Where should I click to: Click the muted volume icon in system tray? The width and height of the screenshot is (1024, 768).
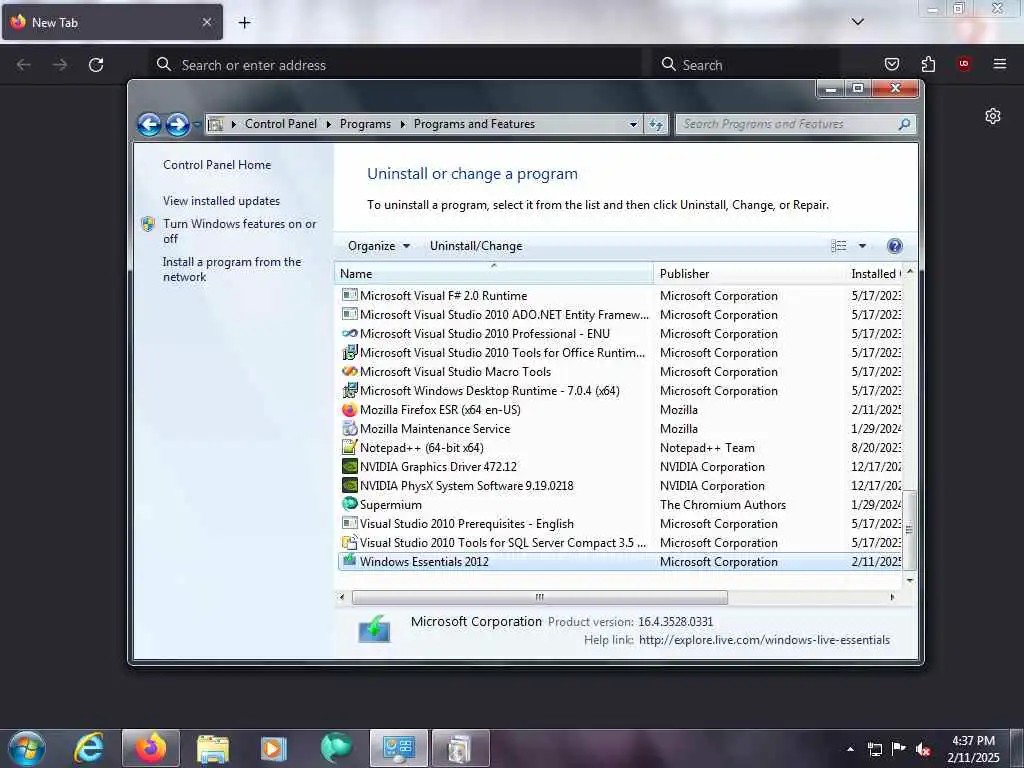[923, 750]
